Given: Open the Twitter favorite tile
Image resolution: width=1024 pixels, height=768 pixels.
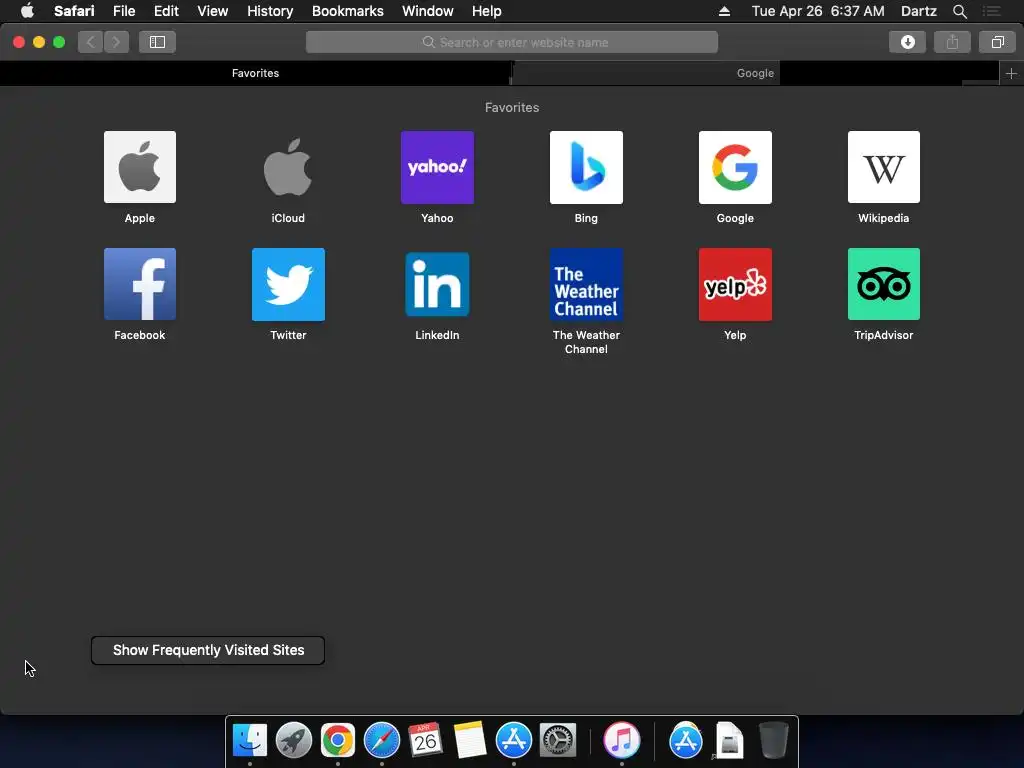Looking at the screenshot, I should 288,284.
